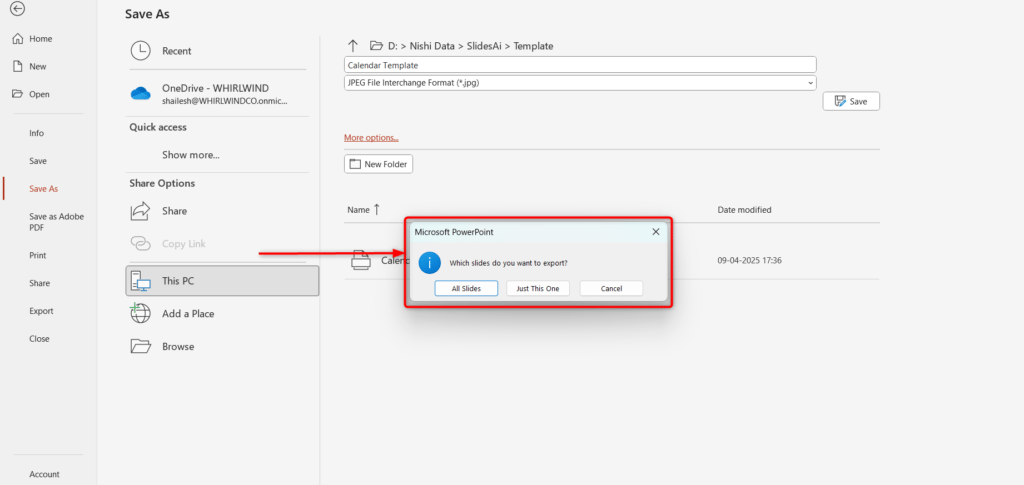Screen dimensions: 1024x485
Task: Click the Calendar Template file name field
Action: [x=580, y=65]
